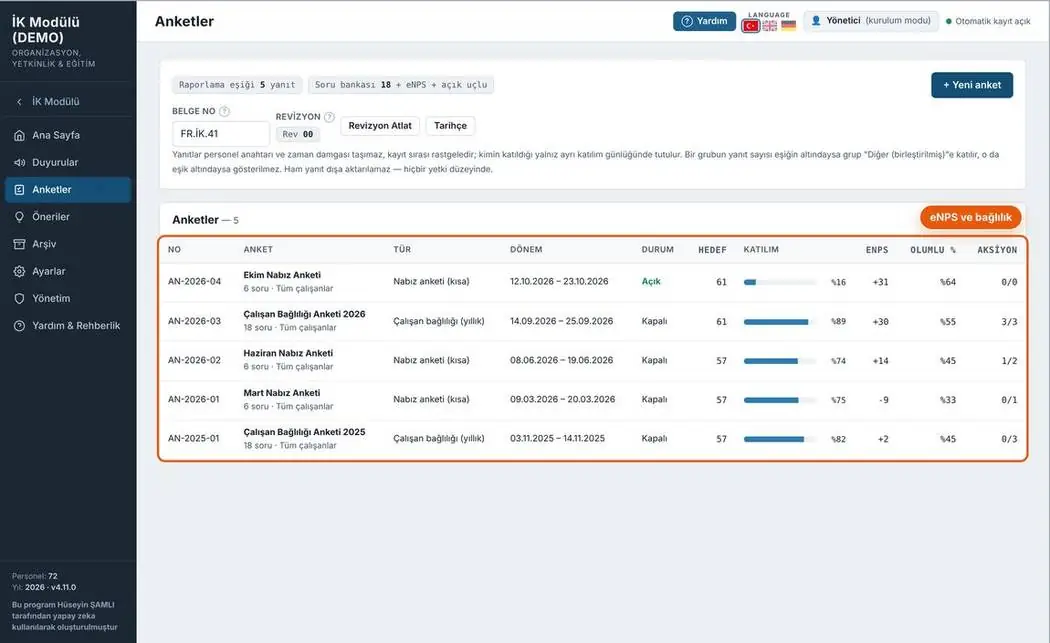Image resolution: width=1050 pixels, height=643 pixels.
Task: Select Anketler in the sidebar
Action: 68,190
